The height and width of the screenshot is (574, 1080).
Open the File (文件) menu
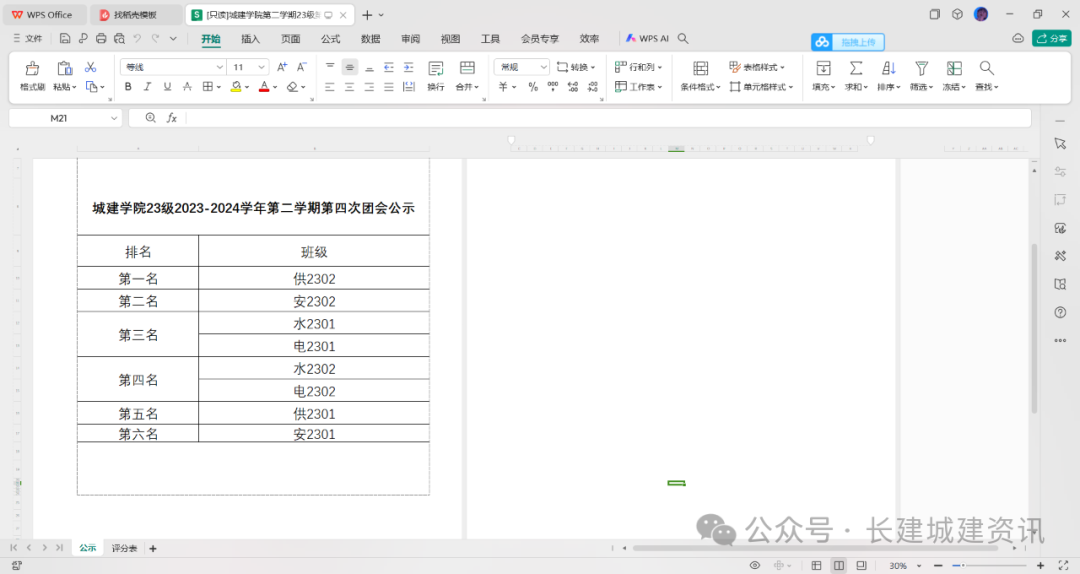tap(28, 39)
